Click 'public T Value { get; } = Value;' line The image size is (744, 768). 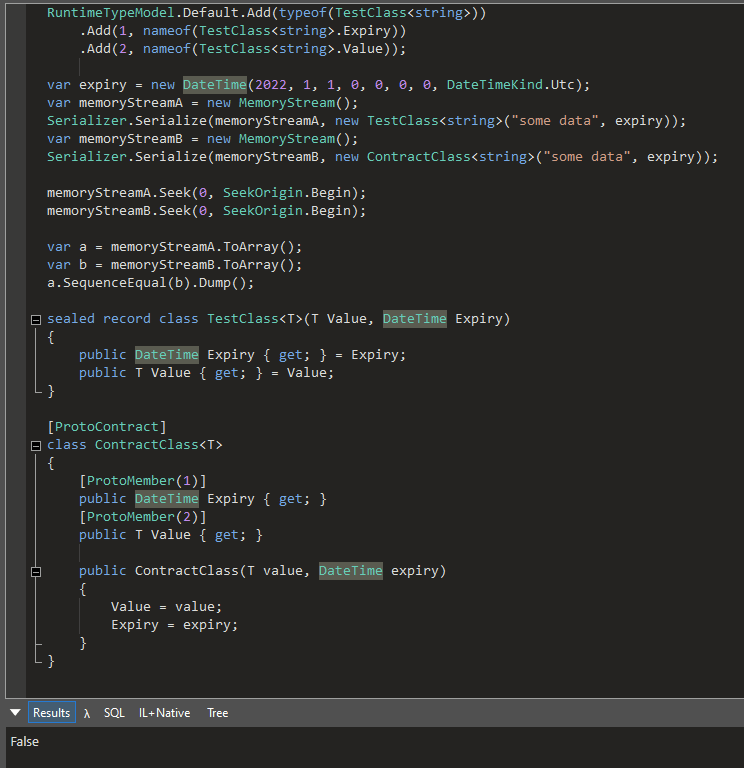[206, 373]
